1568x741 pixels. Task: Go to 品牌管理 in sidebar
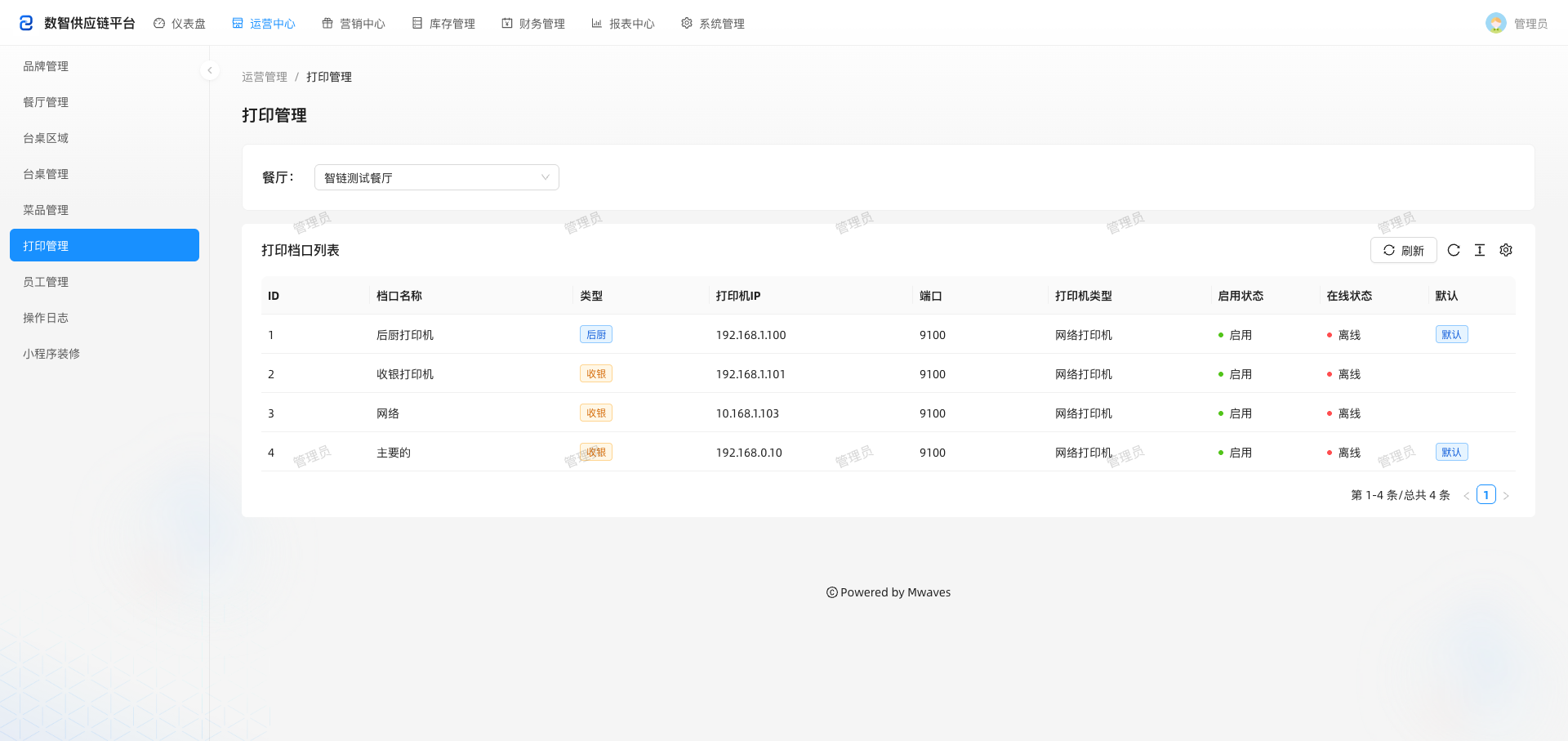pos(105,66)
